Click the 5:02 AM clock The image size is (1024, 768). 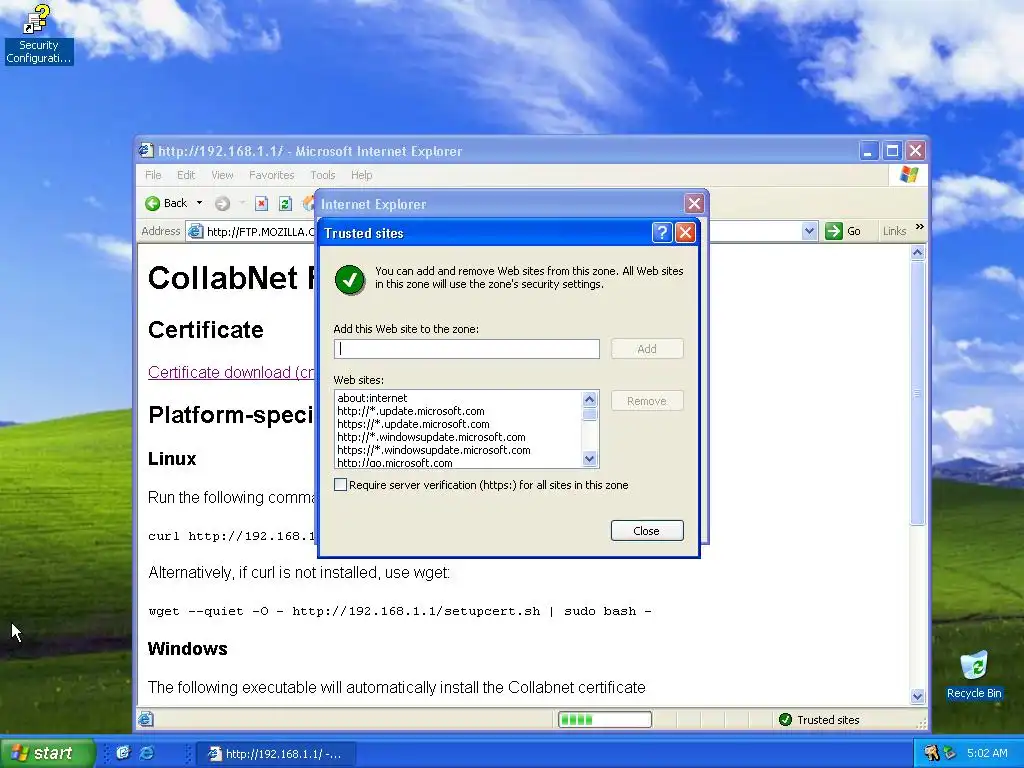click(987, 753)
